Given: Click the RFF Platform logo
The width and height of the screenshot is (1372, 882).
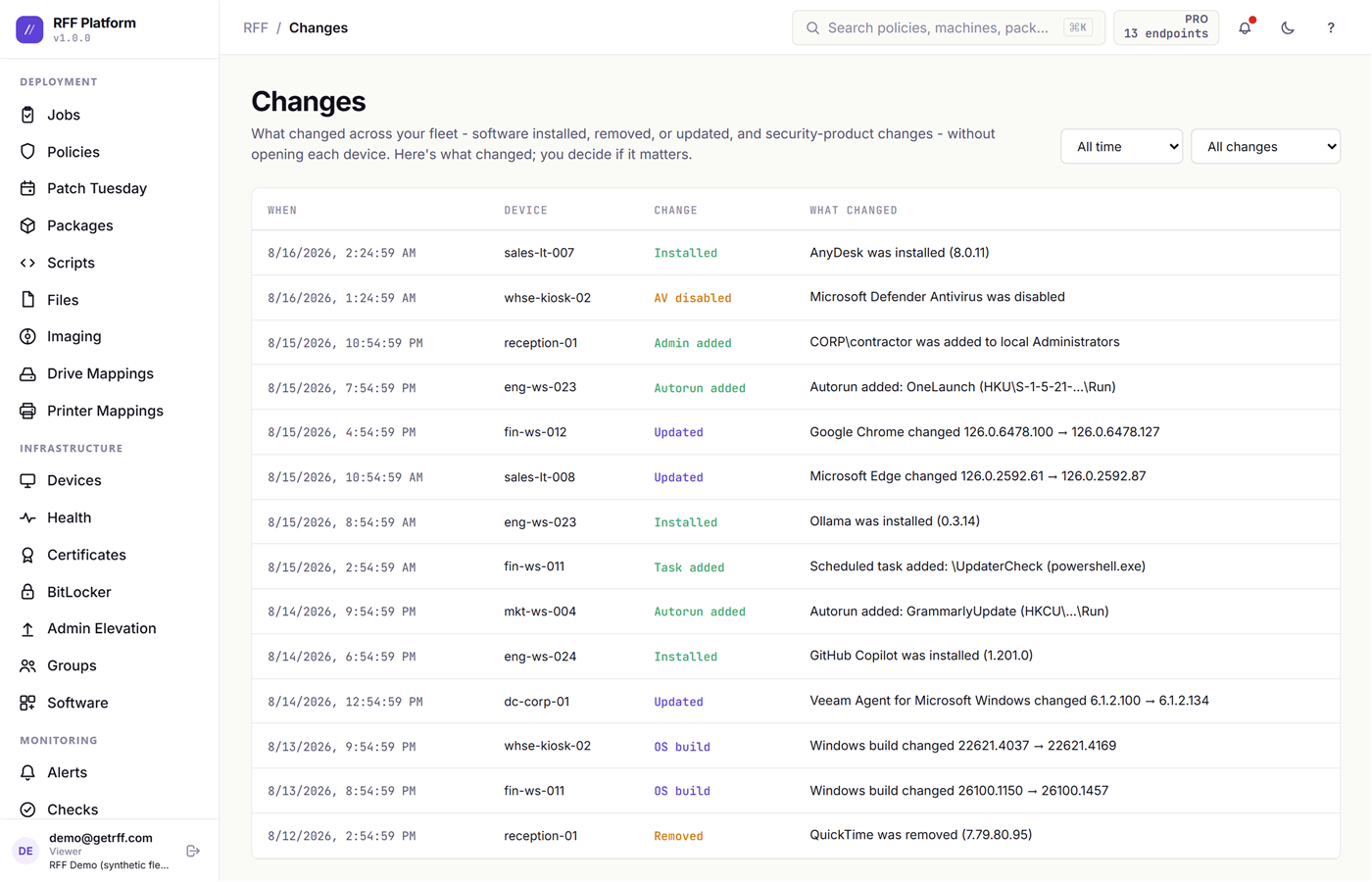Looking at the screenshot, I should coord(29,29).
